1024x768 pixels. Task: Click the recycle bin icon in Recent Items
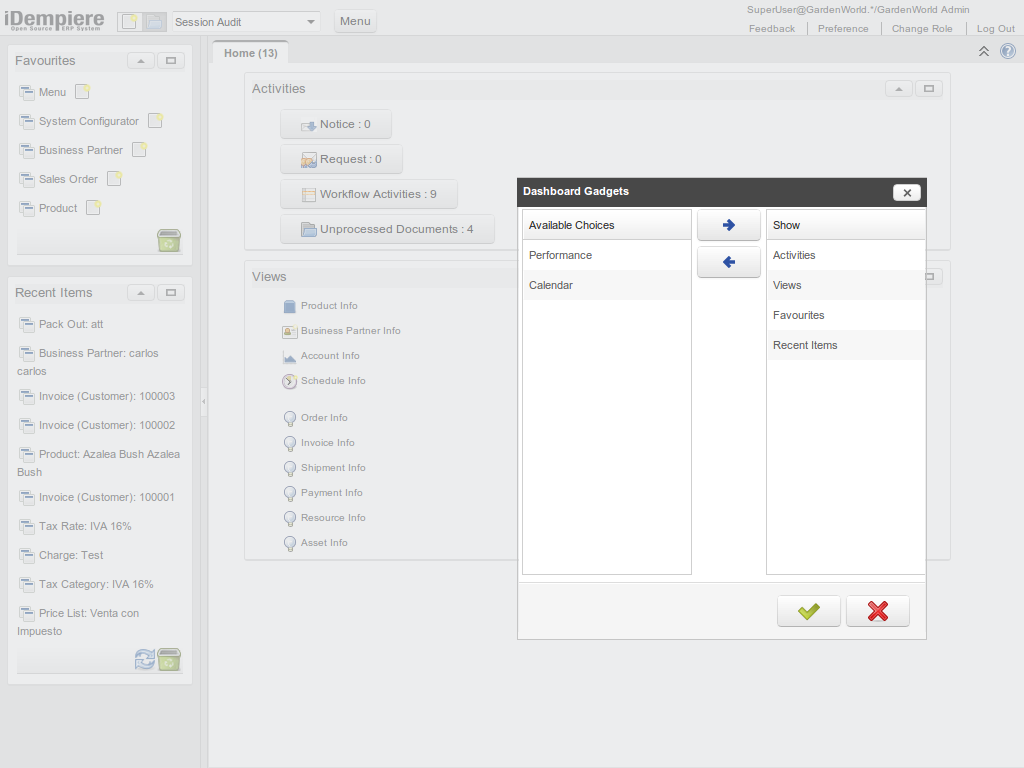pyautogui.click(x=169, y=660)
